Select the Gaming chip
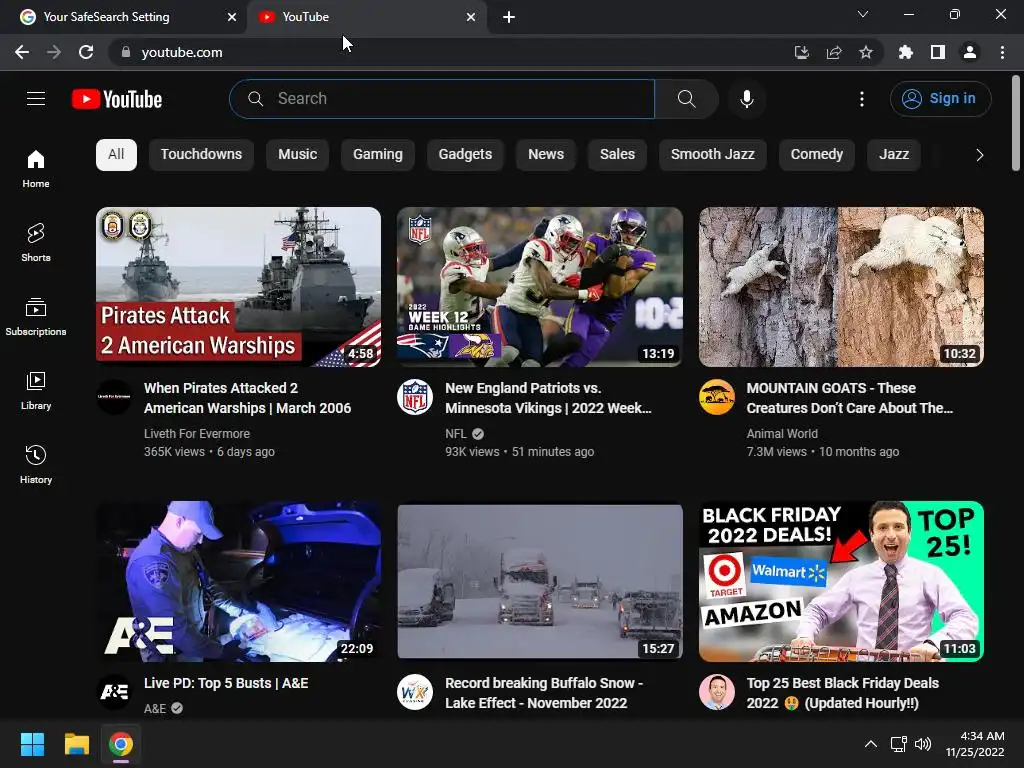 coord(377,155)
